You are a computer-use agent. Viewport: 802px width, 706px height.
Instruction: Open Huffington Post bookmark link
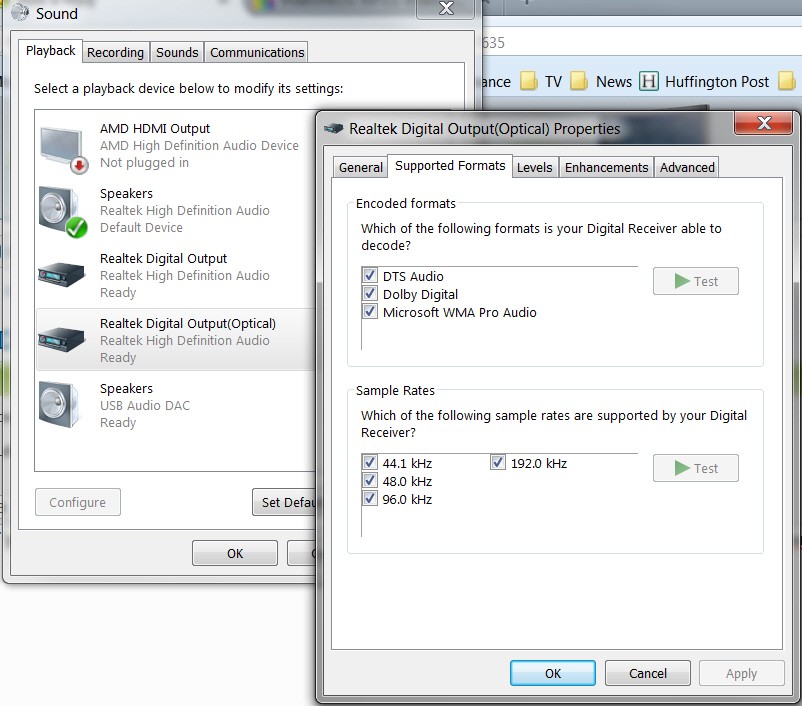pyautogui.click(x=717, y=81)
